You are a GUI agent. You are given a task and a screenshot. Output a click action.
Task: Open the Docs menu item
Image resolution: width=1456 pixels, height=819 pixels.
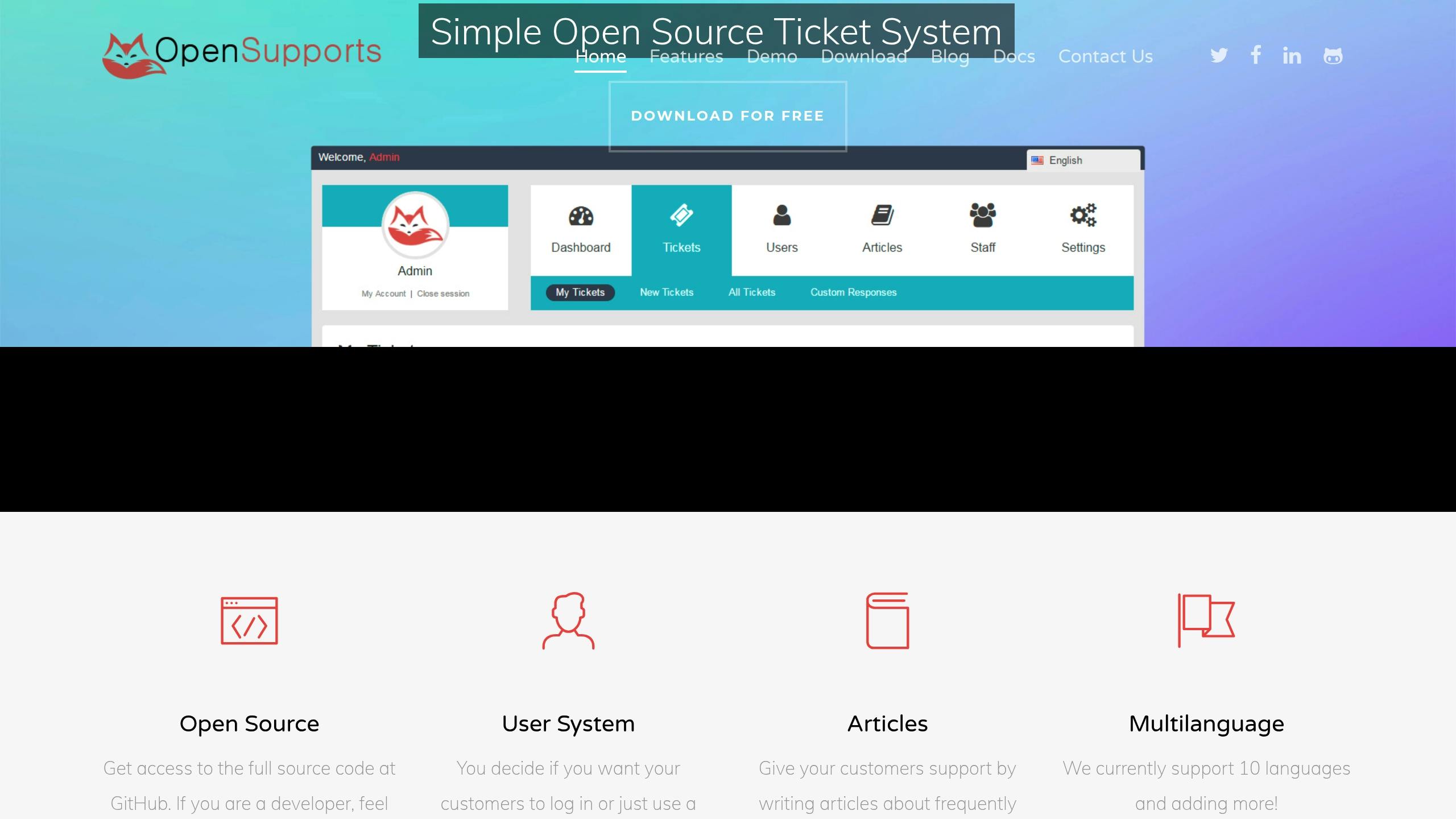click(1014, 56)
